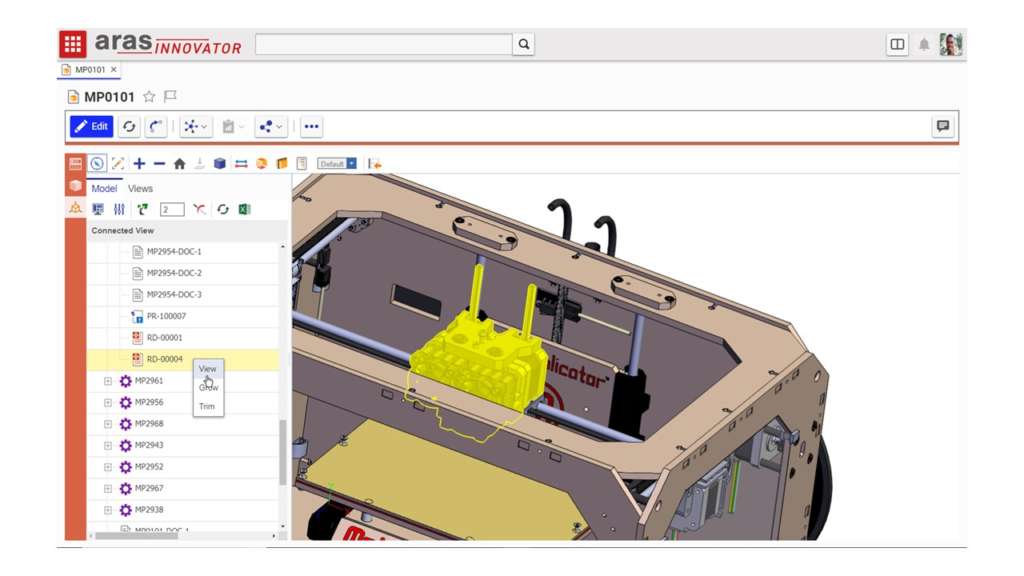Click the blue Edit button
1024x576 pixels.
(x=91, y=127)
